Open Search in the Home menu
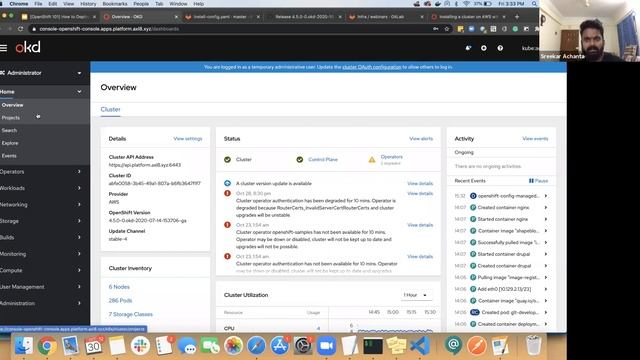The image size is (640, 360). point(9,130)
